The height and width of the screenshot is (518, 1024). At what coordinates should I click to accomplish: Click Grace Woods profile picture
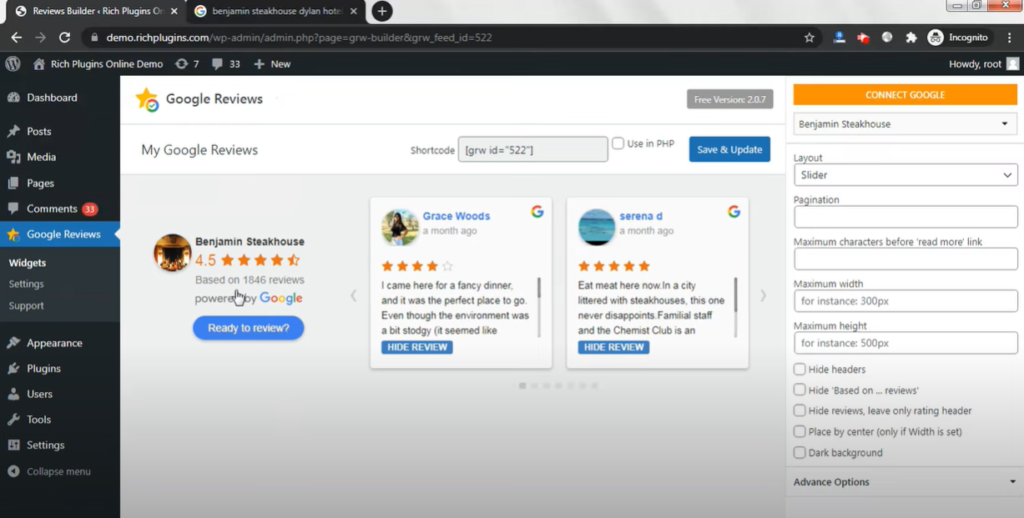click(x=400, y=227)
